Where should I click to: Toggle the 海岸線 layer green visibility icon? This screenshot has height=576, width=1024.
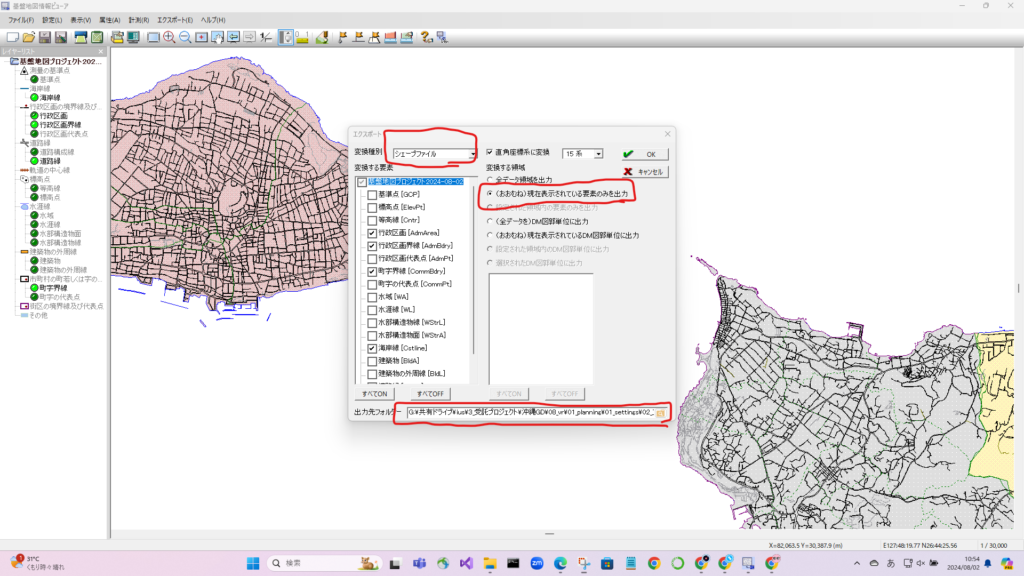coord(34,97)
